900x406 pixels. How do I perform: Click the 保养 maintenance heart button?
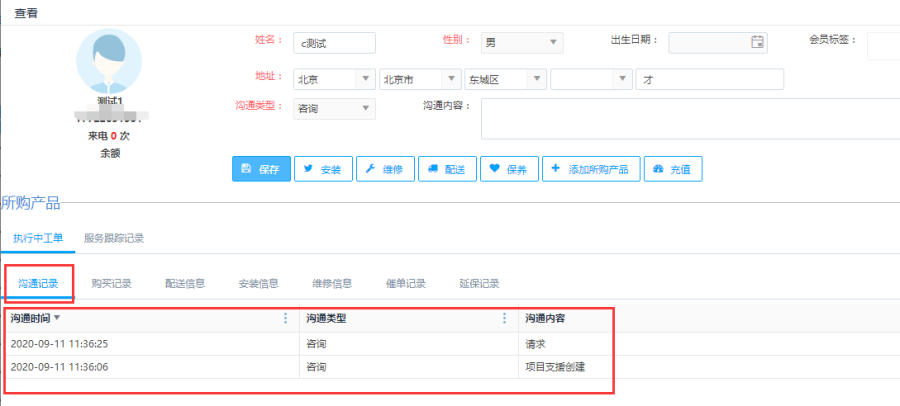(x=509, y=169)
